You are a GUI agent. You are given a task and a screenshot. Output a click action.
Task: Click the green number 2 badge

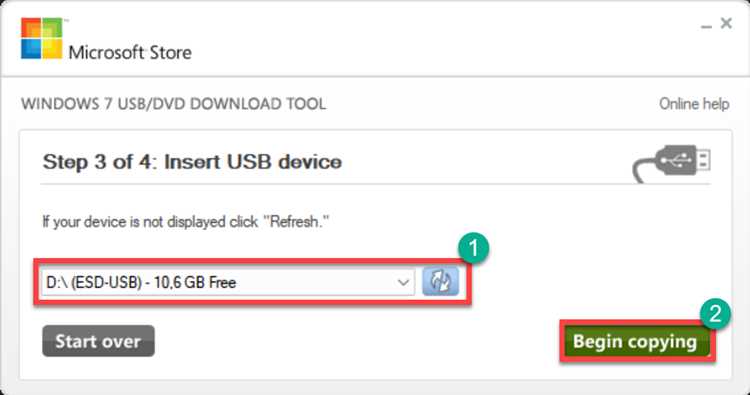click(x=715, y=314)
